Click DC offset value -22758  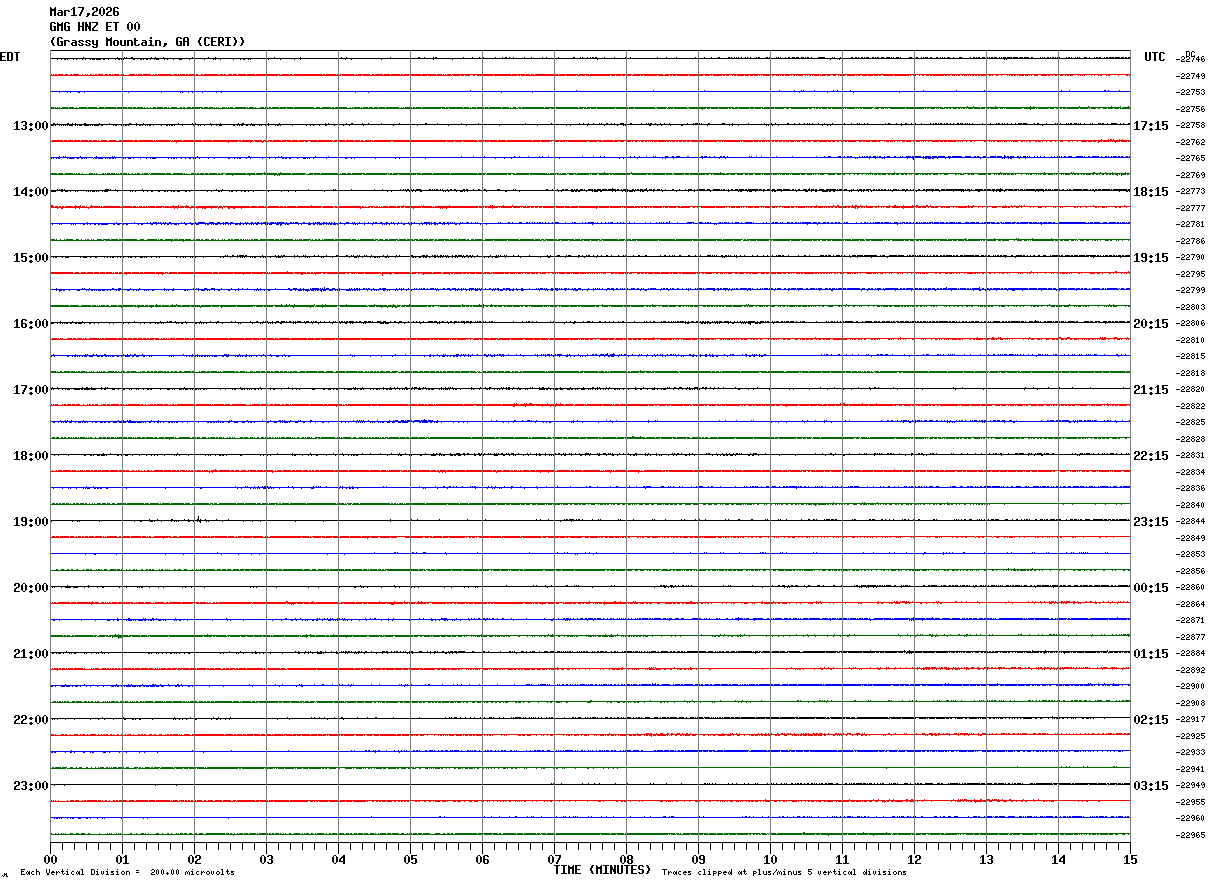click(x=1190, y=125)
